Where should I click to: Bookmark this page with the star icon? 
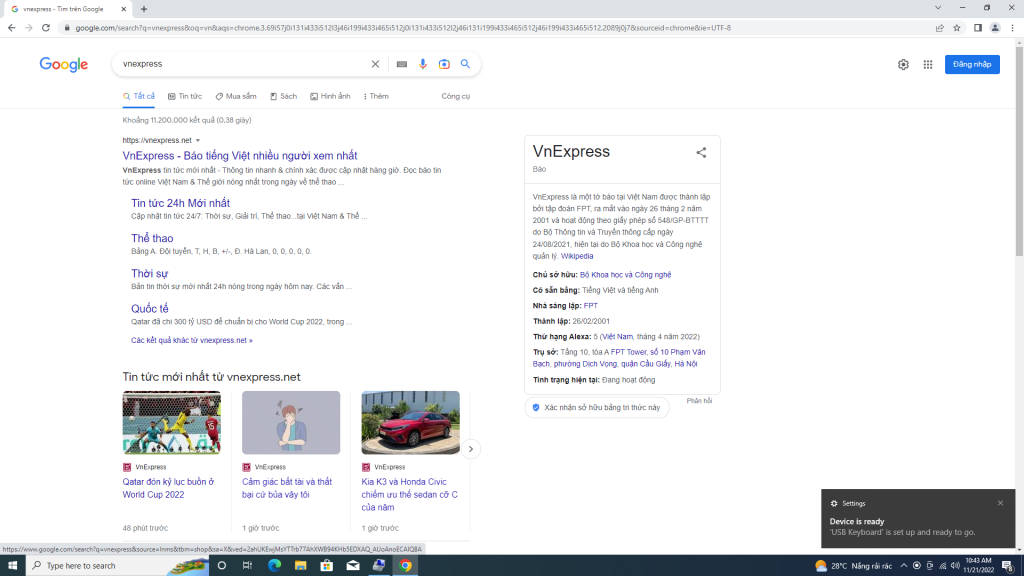point(957,28)
